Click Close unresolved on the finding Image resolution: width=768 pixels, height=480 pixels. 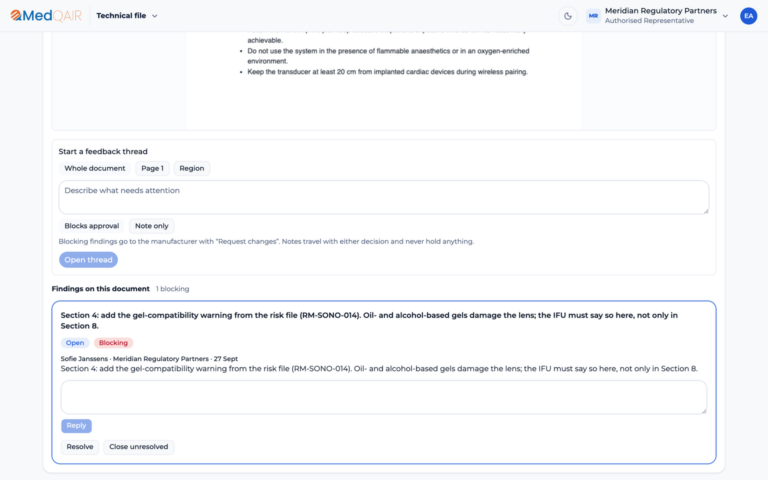pyautogui.click(x=139, y=447)
